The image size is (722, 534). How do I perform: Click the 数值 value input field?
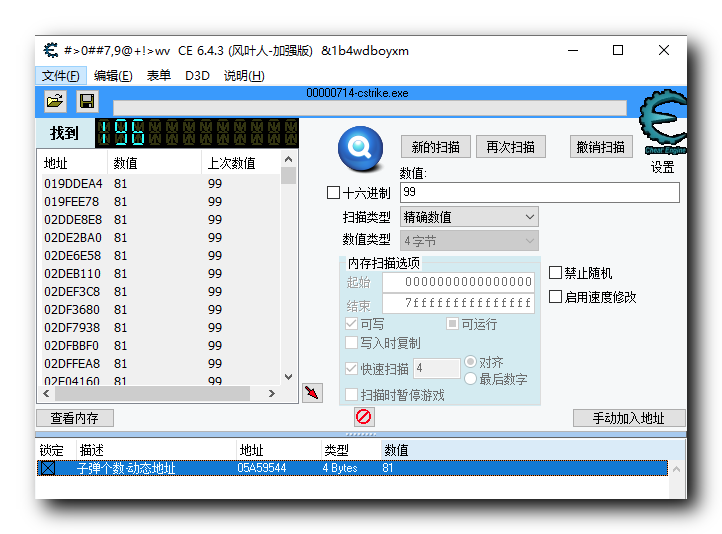pyautogui.click(x=540, y=192)
